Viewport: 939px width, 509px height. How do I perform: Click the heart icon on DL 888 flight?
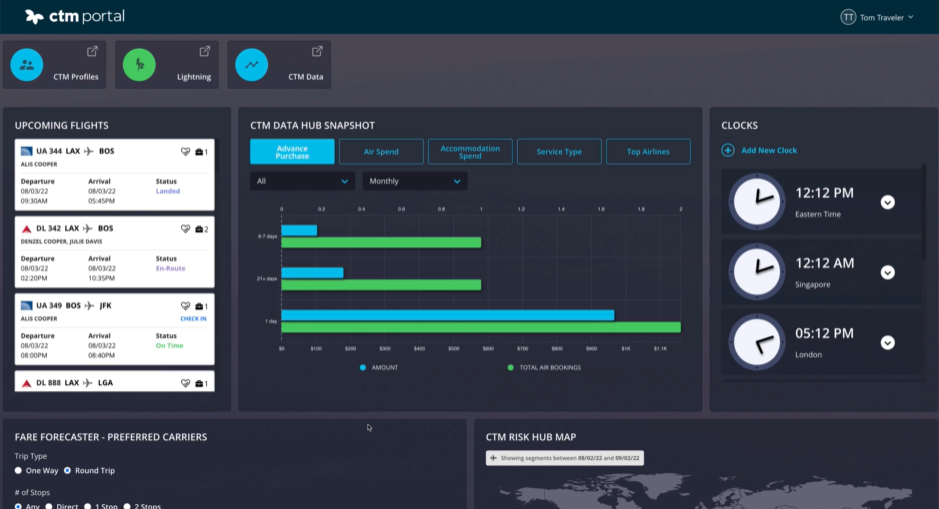(x=185, y=383)
